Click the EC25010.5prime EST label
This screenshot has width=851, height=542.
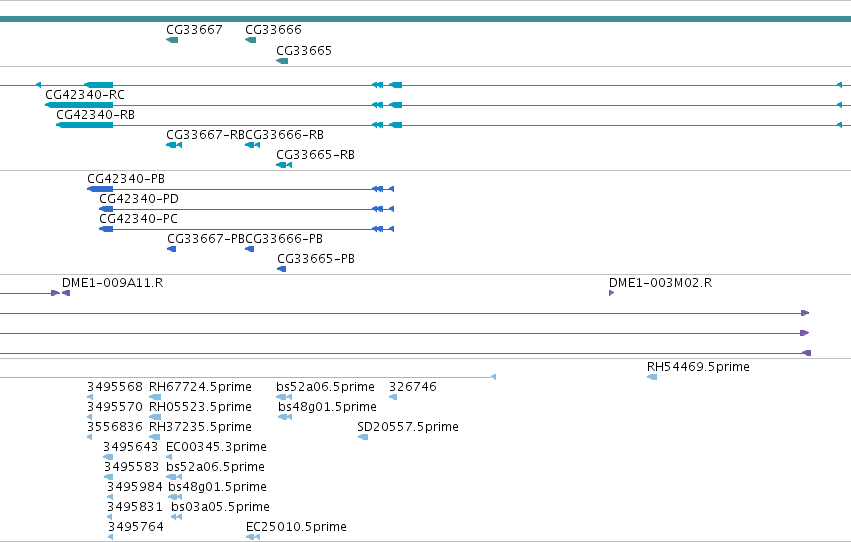coord(296,528)
